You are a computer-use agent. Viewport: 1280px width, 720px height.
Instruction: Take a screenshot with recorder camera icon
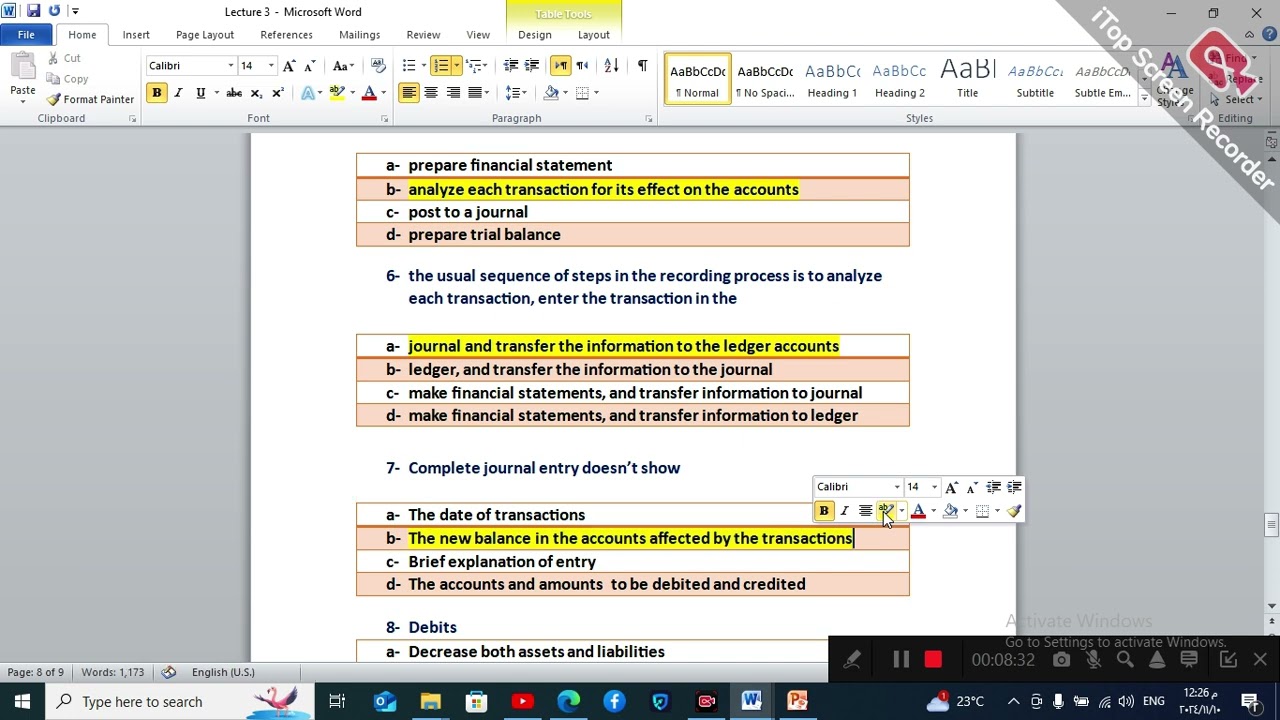pyautogui.click(x=1061, y=660)
